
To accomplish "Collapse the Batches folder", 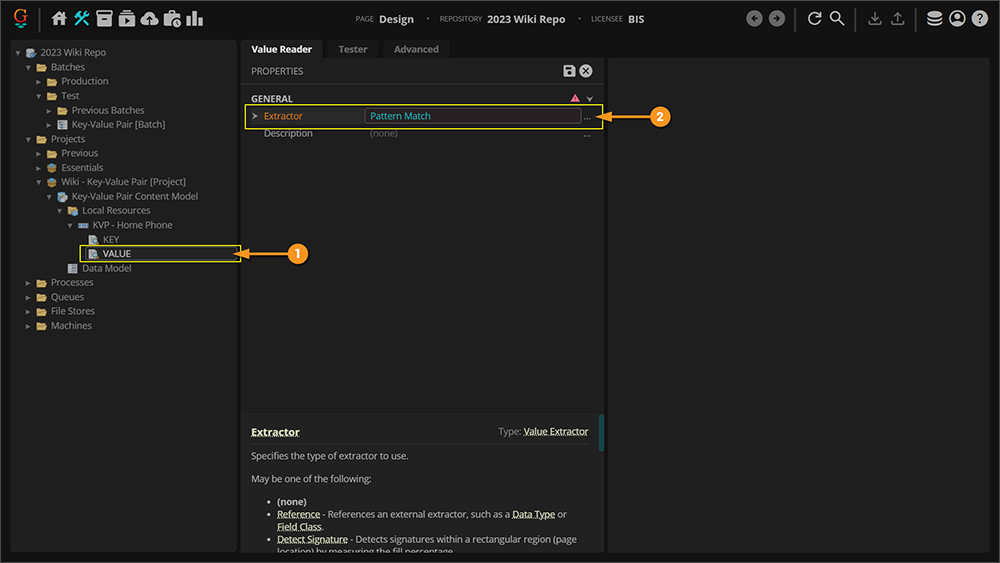I will click(x=28, y=67).
